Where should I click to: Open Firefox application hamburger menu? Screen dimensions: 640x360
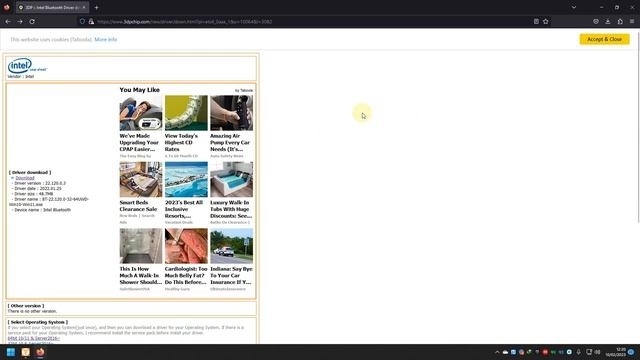[x=632, y=22]
